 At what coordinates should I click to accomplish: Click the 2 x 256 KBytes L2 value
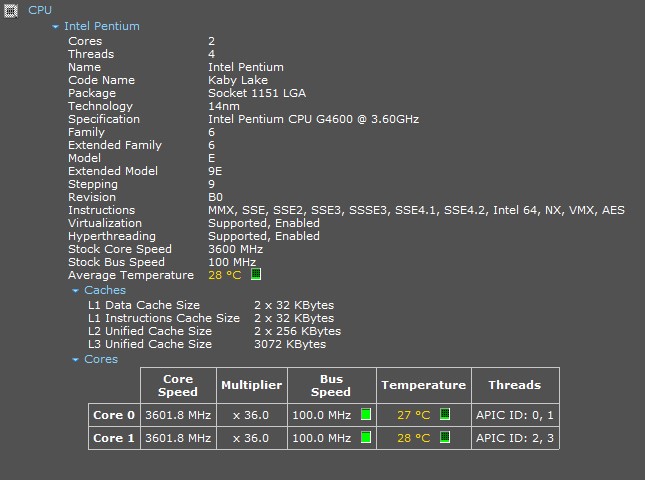(x=297, y=331)
